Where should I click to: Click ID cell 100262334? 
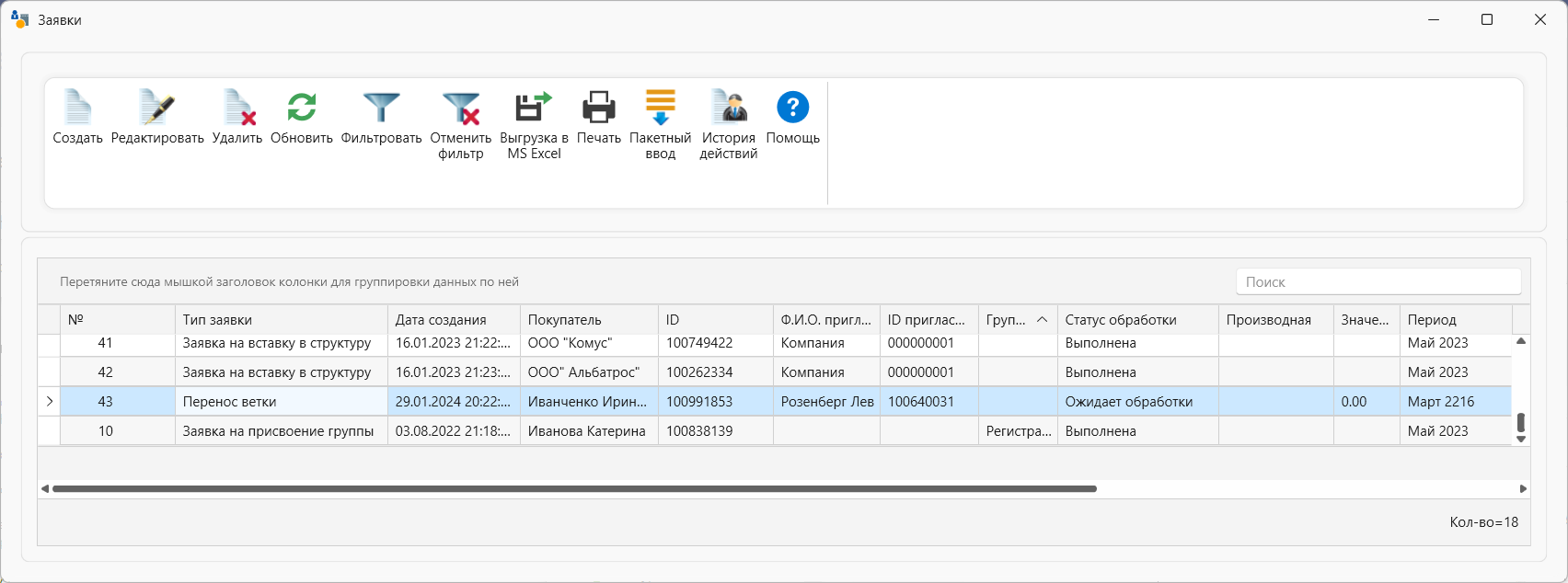point(716,372)
